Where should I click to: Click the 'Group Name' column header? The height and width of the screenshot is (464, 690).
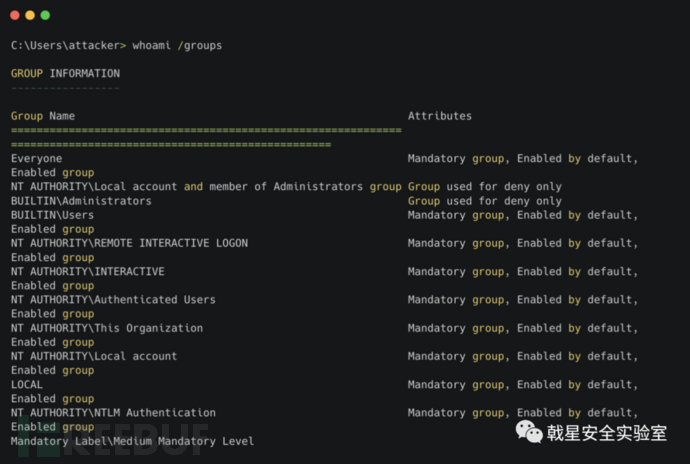pyautogui.click(x=43, y=116)
